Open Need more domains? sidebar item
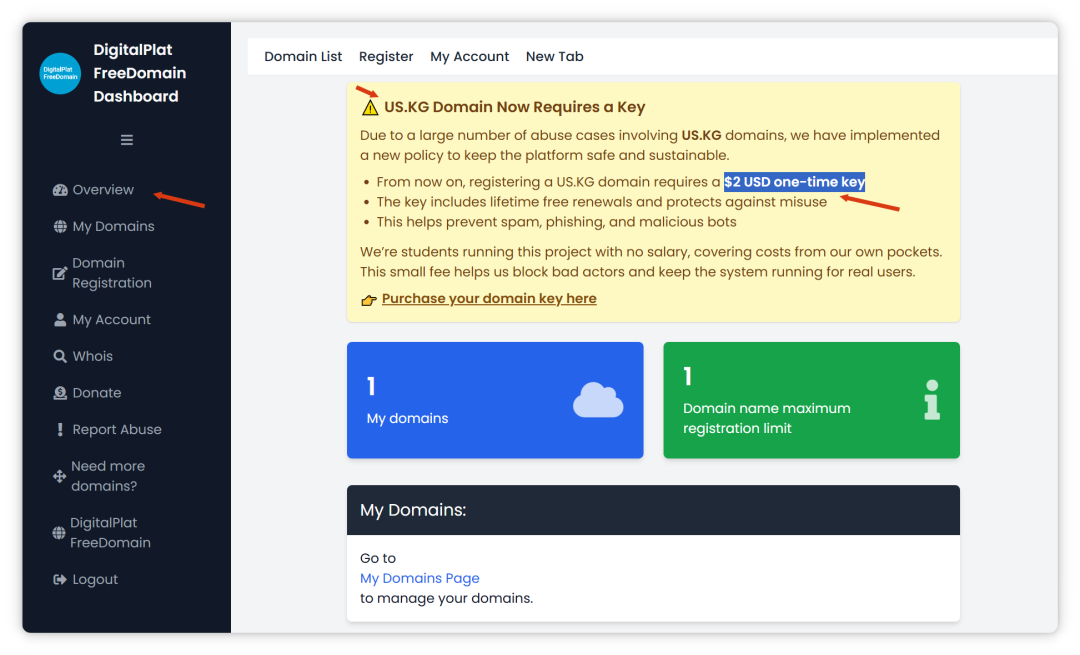 point(107,476)
